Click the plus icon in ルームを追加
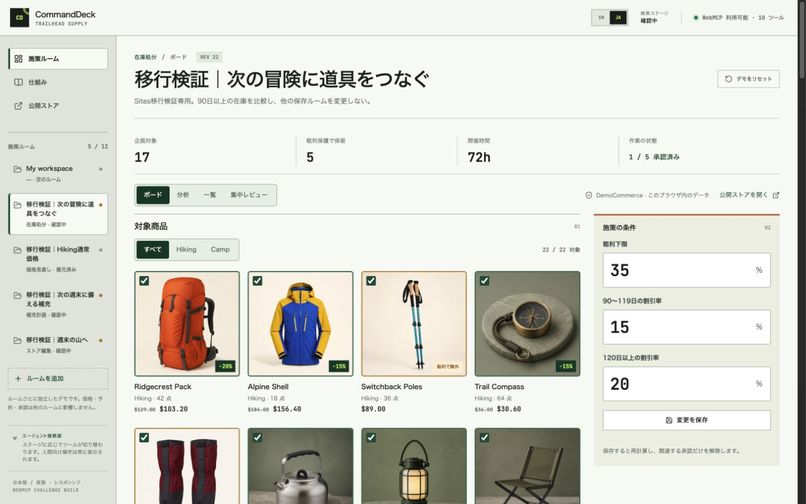Image resolution: width=806 pixels, height=504 pixels. click(x=18, y=379)
